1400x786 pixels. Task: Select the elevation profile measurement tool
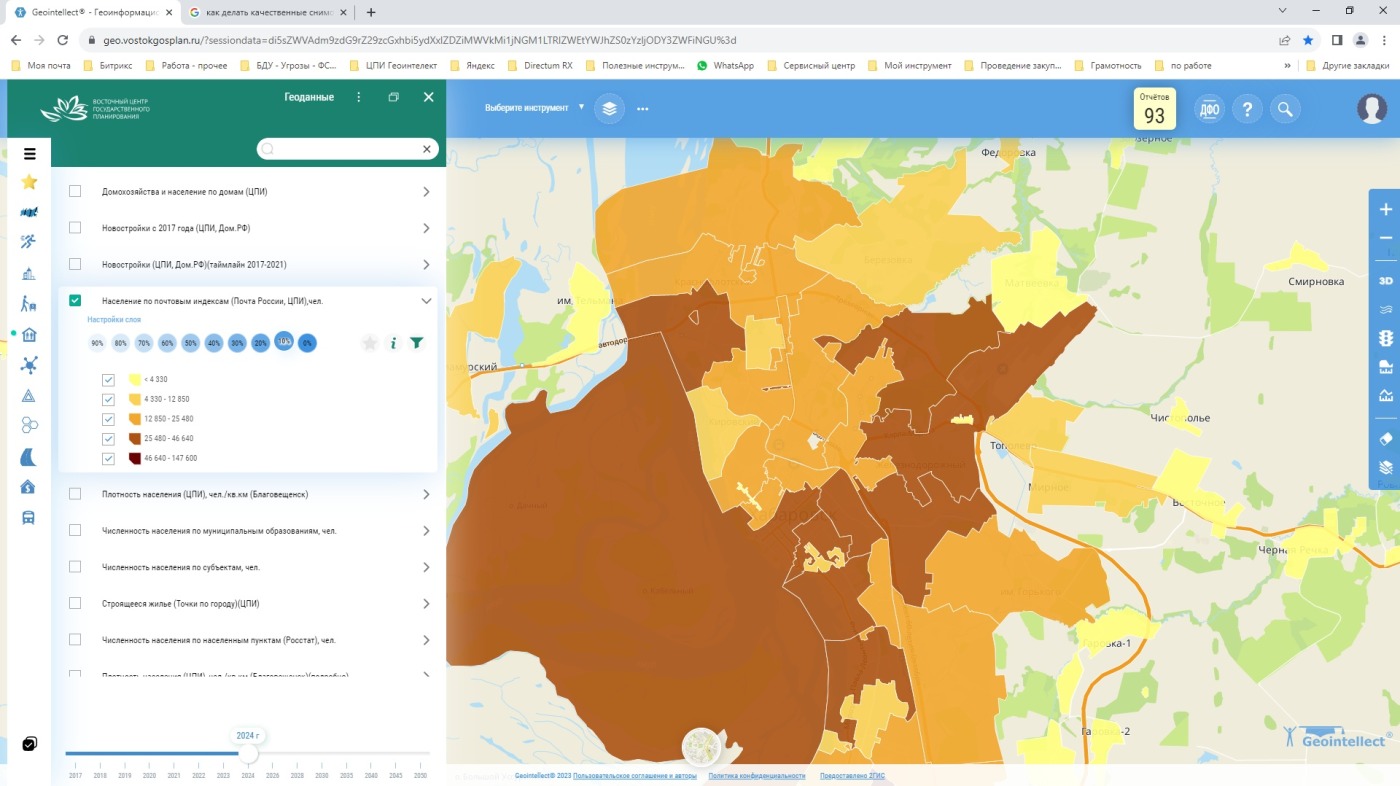point(1386,395)
